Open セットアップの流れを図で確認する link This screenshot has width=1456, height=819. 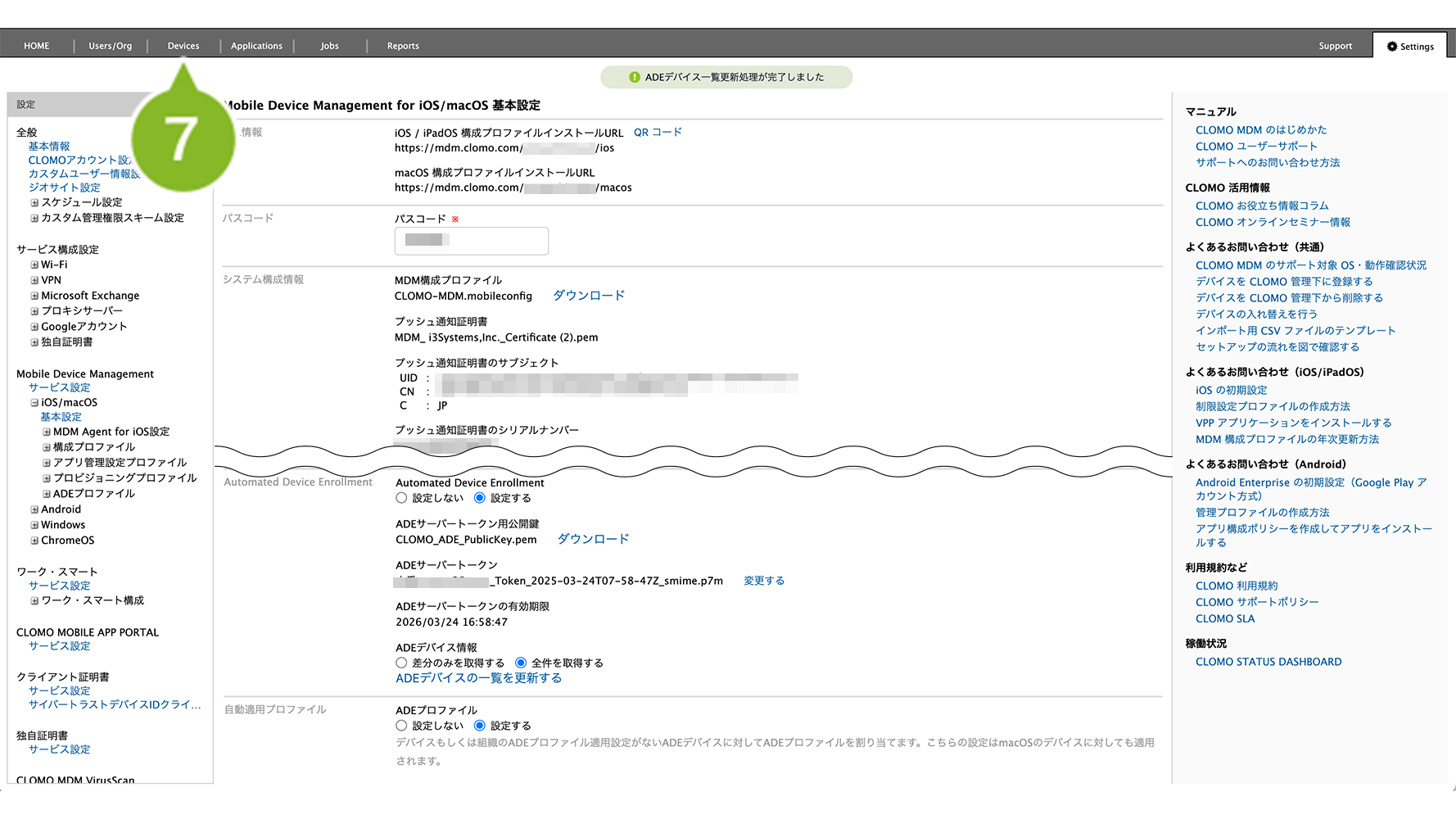click(x=1277, y=347)
